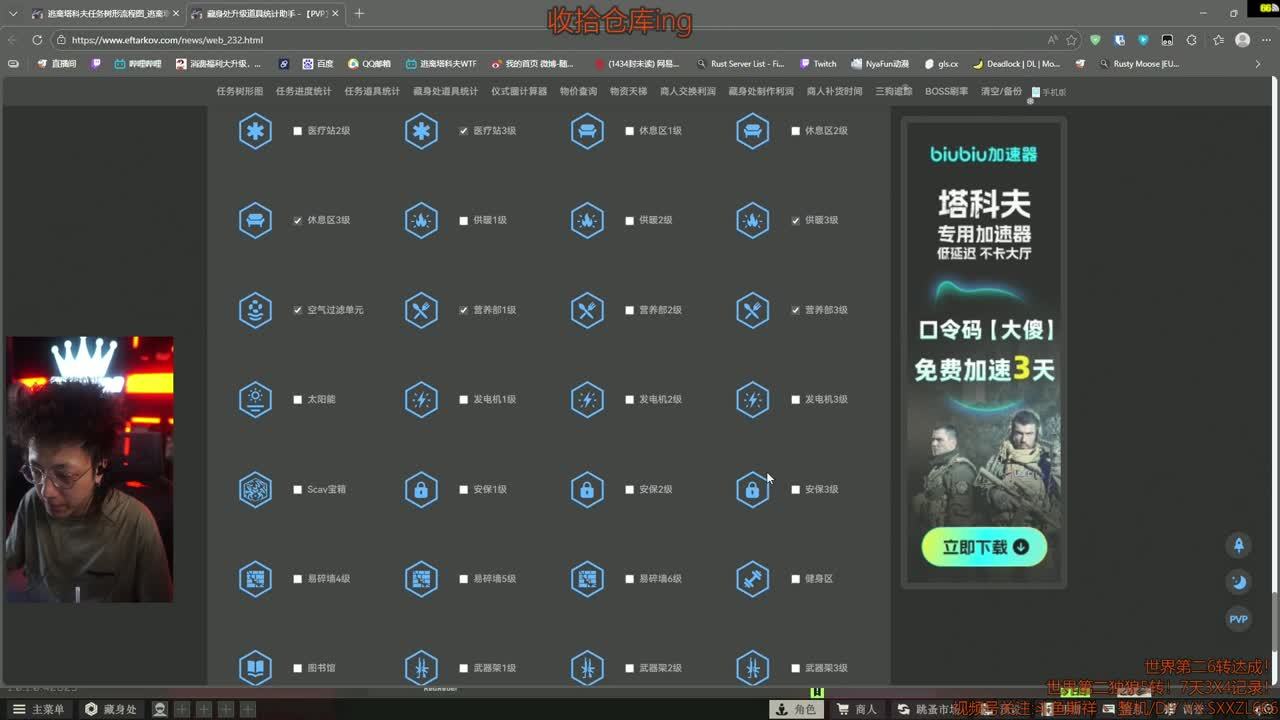Enable the 发电机3级 checkbox
The width and height of the screenshot is (1280, 720).
point(796,400)
